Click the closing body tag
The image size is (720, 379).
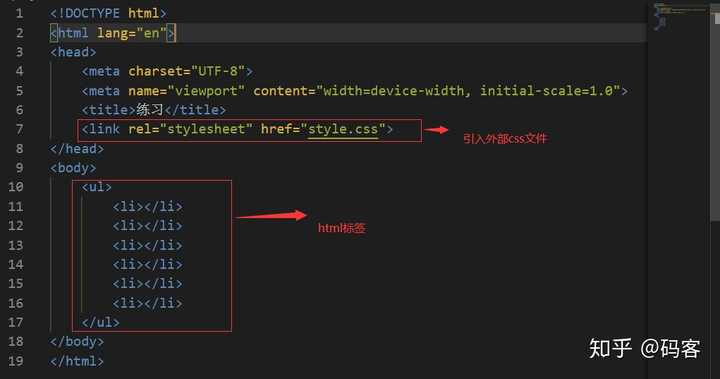coord(77,342)
